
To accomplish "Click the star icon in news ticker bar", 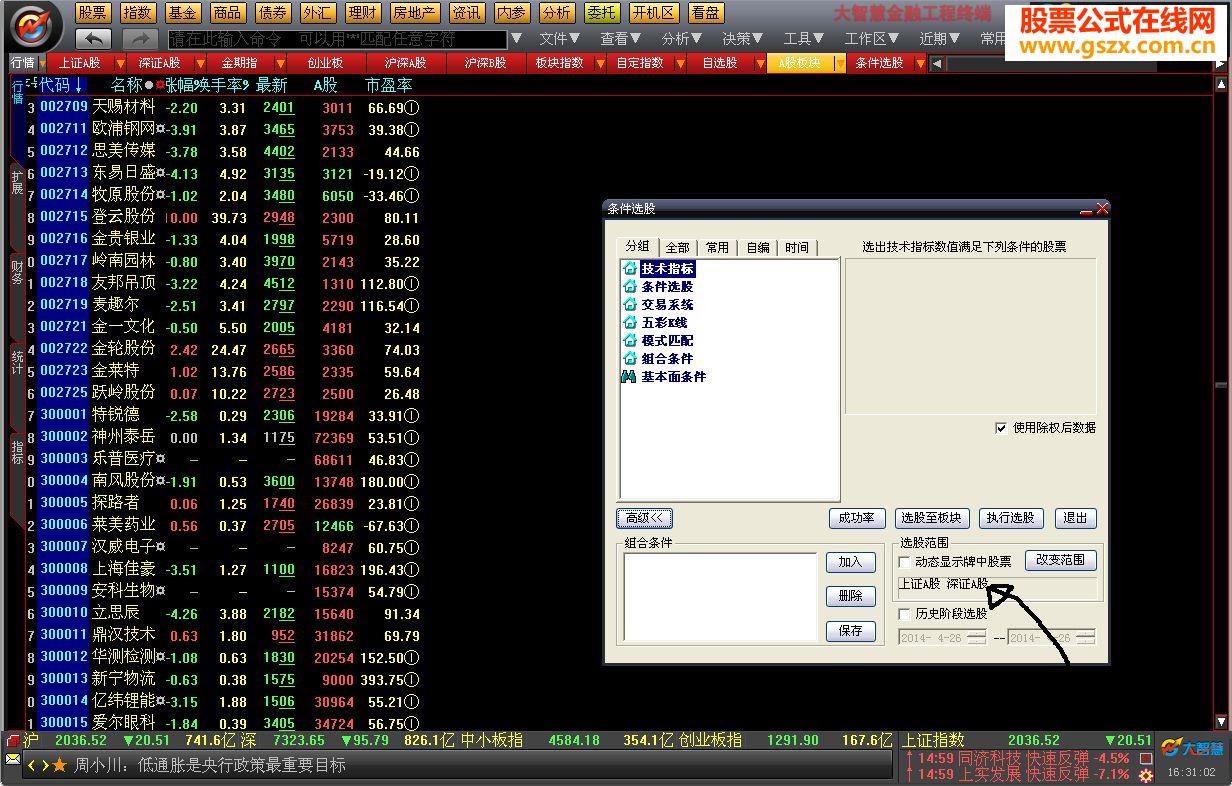I will coord(60,765).
